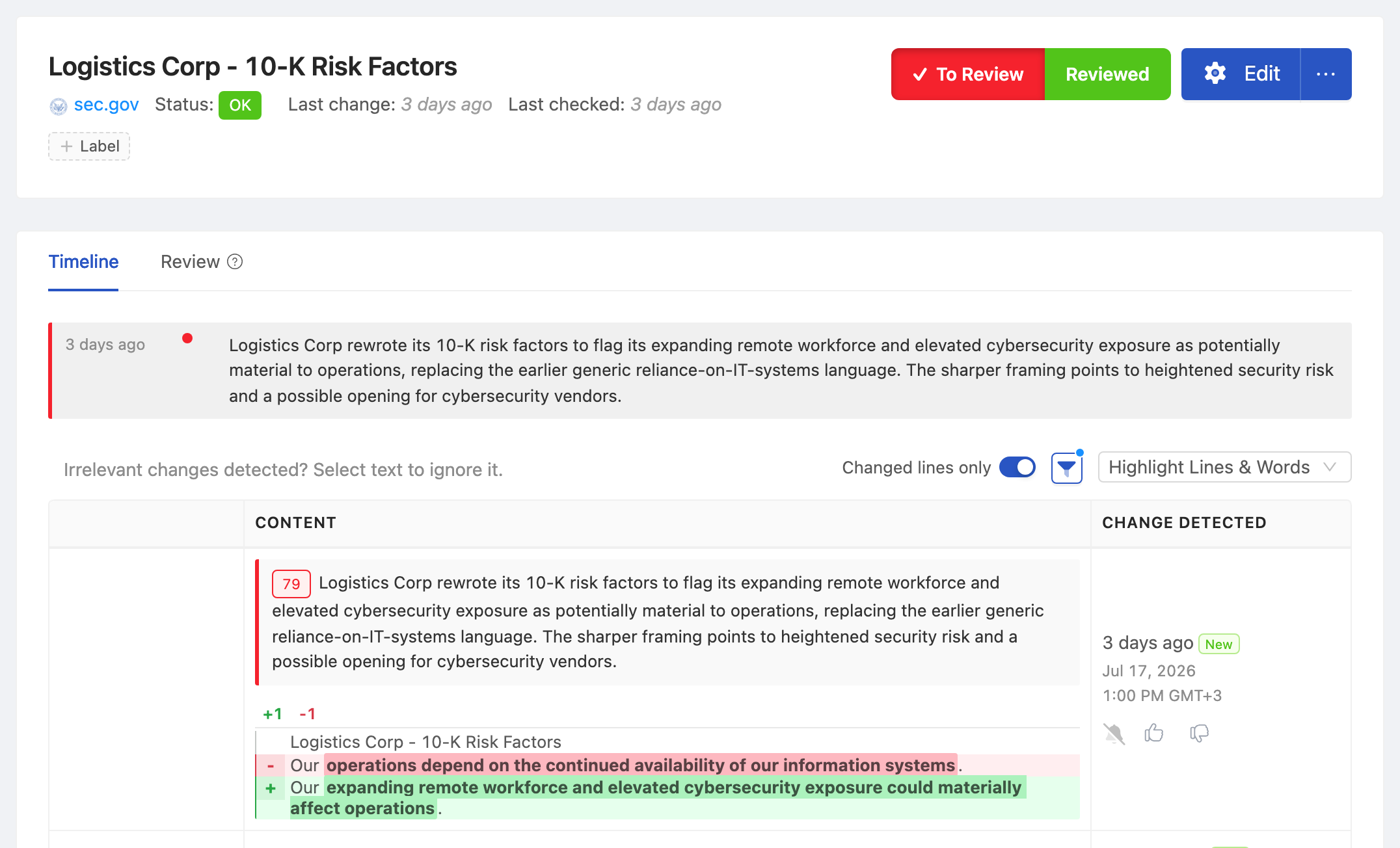Image resolution: width=1400 pixels, height=848 pixels.
Task: Click the +1 additions count
Action: tap(272, 714)
